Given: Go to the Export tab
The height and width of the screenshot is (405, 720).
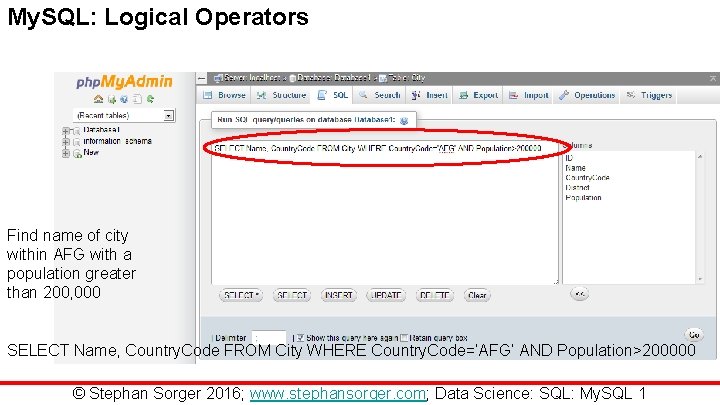Looking at the screenshot, I should pyautogui.click(x=478, y=95).
